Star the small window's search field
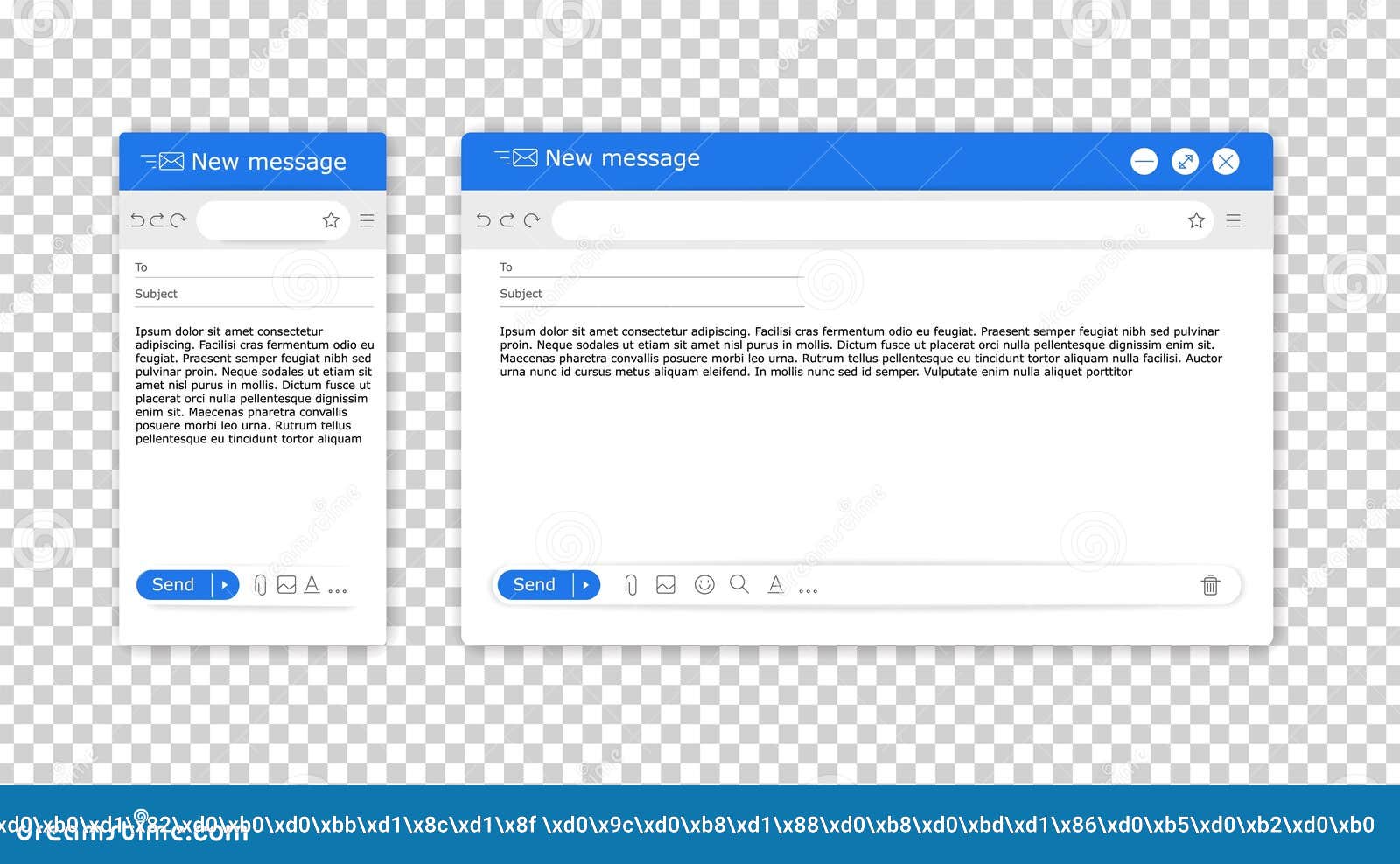 (x=331, y=220)
